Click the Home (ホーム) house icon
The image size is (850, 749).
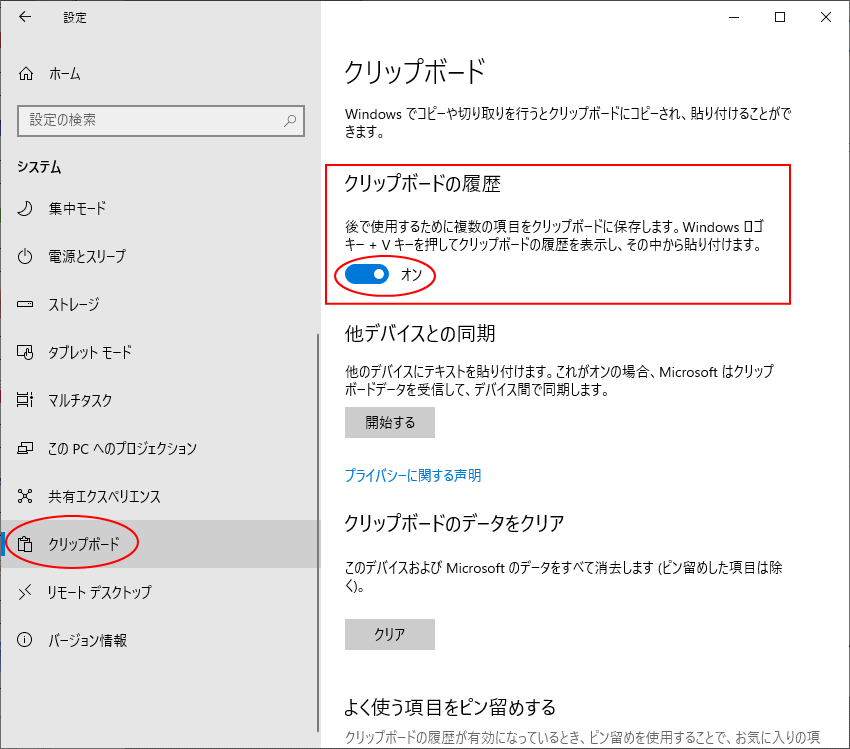pyautogui.click(x=26, y=74)
